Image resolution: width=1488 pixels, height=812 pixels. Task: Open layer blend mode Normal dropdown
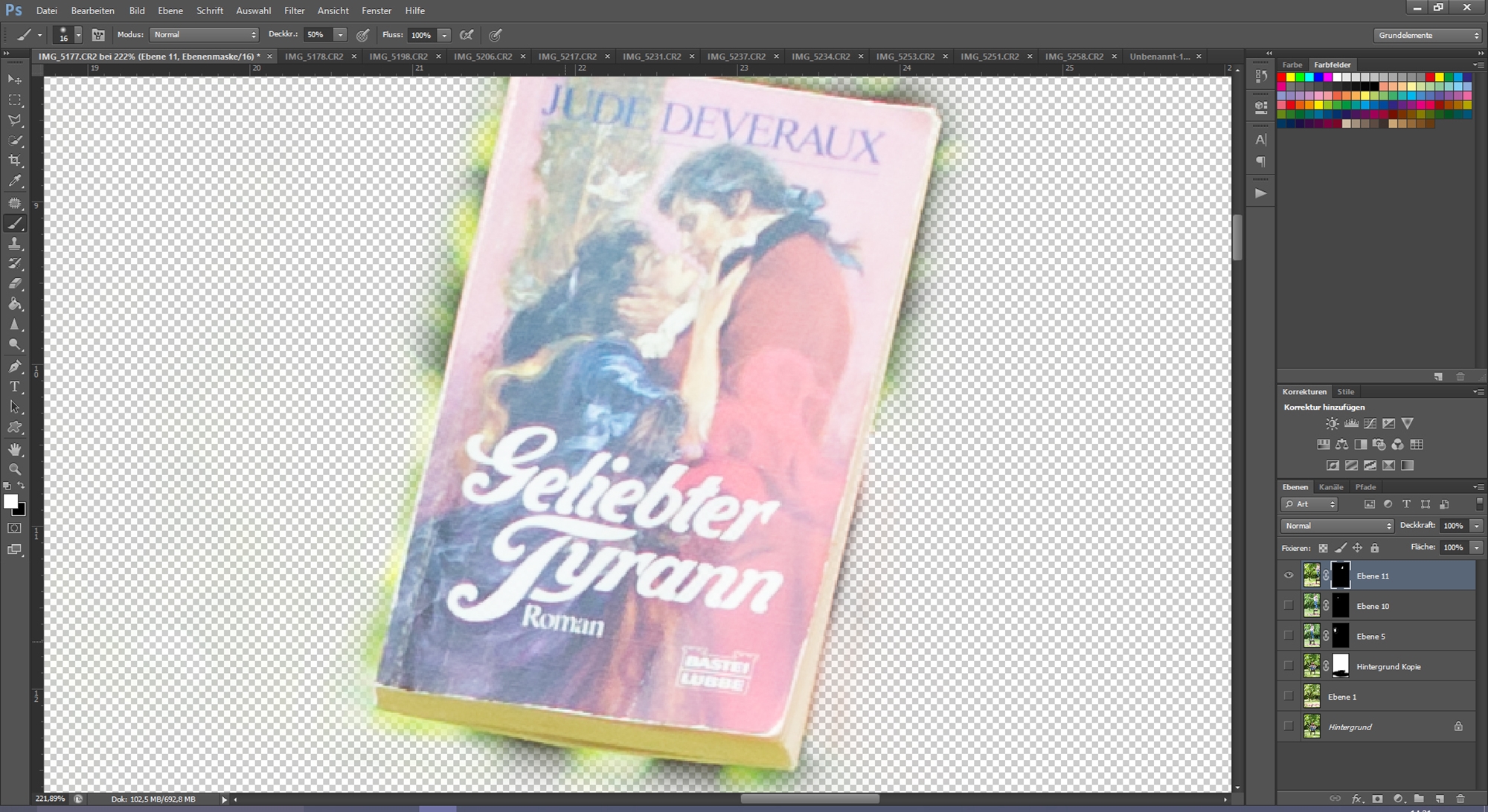(1336, 526)
